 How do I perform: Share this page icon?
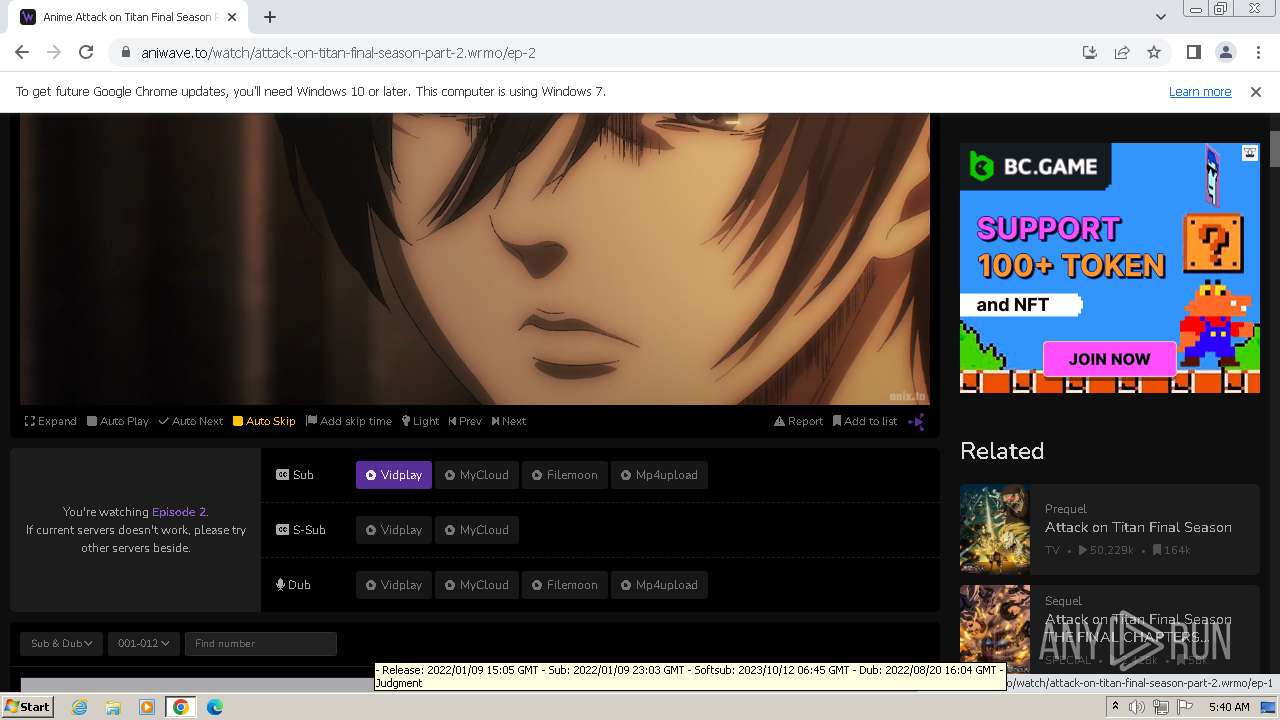1122,53
